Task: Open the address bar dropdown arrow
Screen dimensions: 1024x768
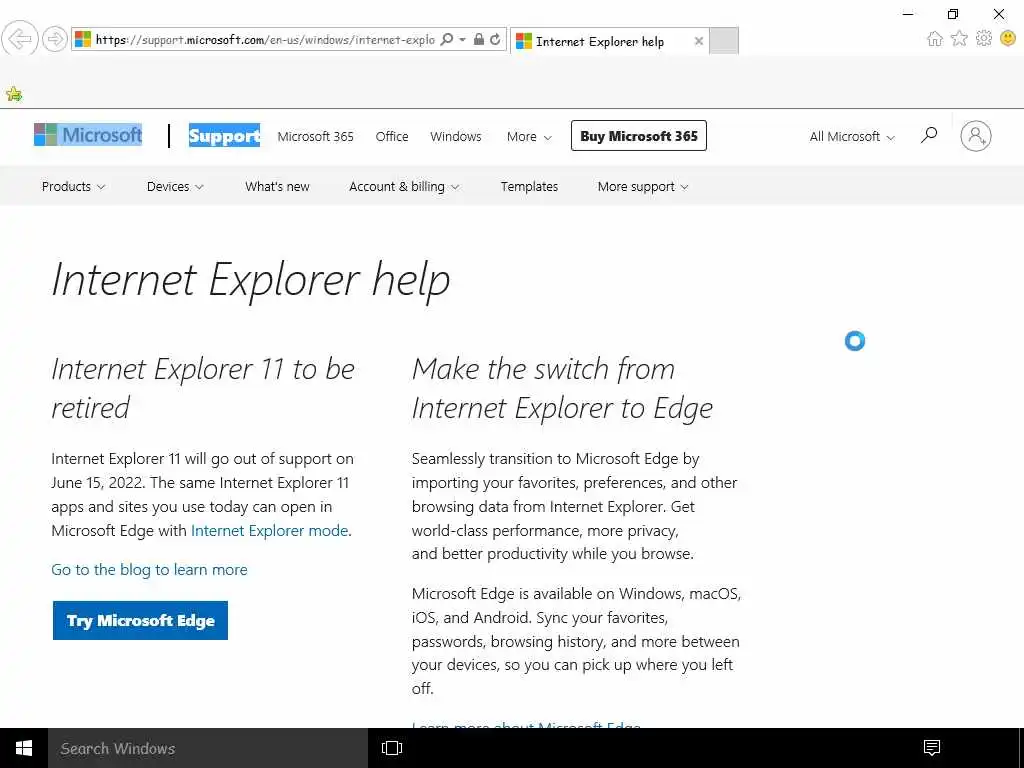Action: point(462,40)
